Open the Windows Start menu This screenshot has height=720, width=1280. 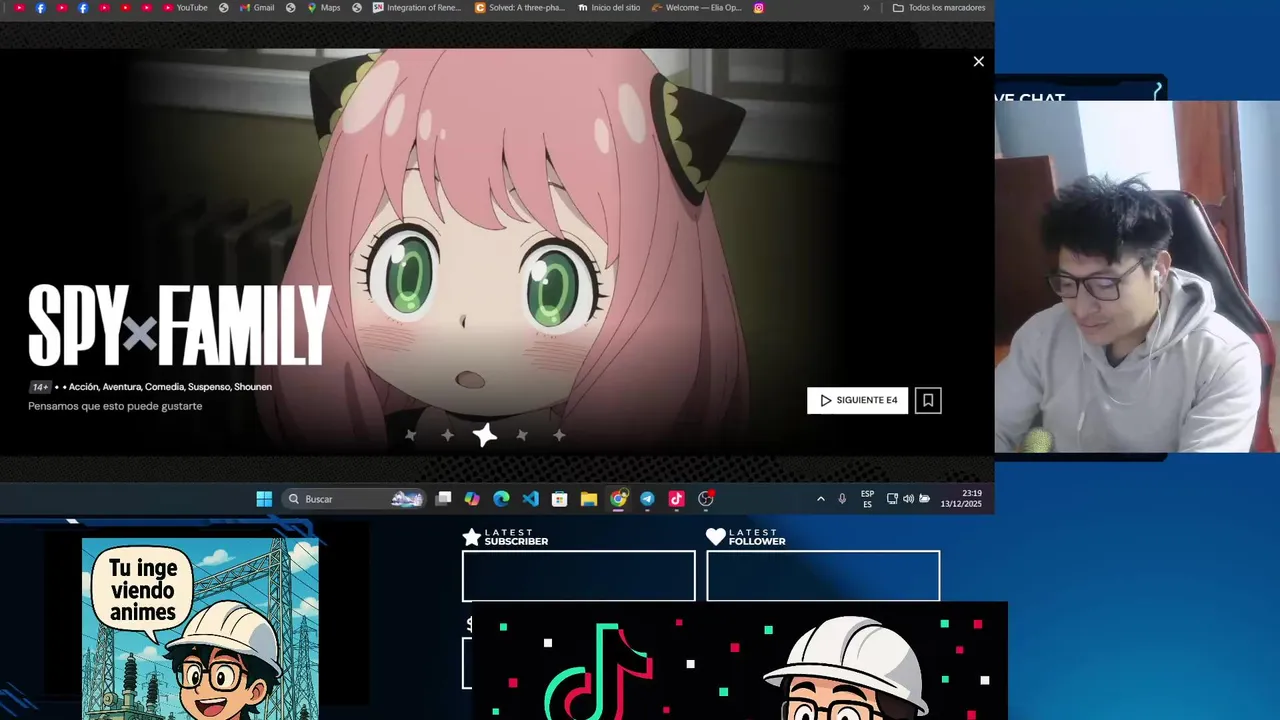tap(264, 499)
